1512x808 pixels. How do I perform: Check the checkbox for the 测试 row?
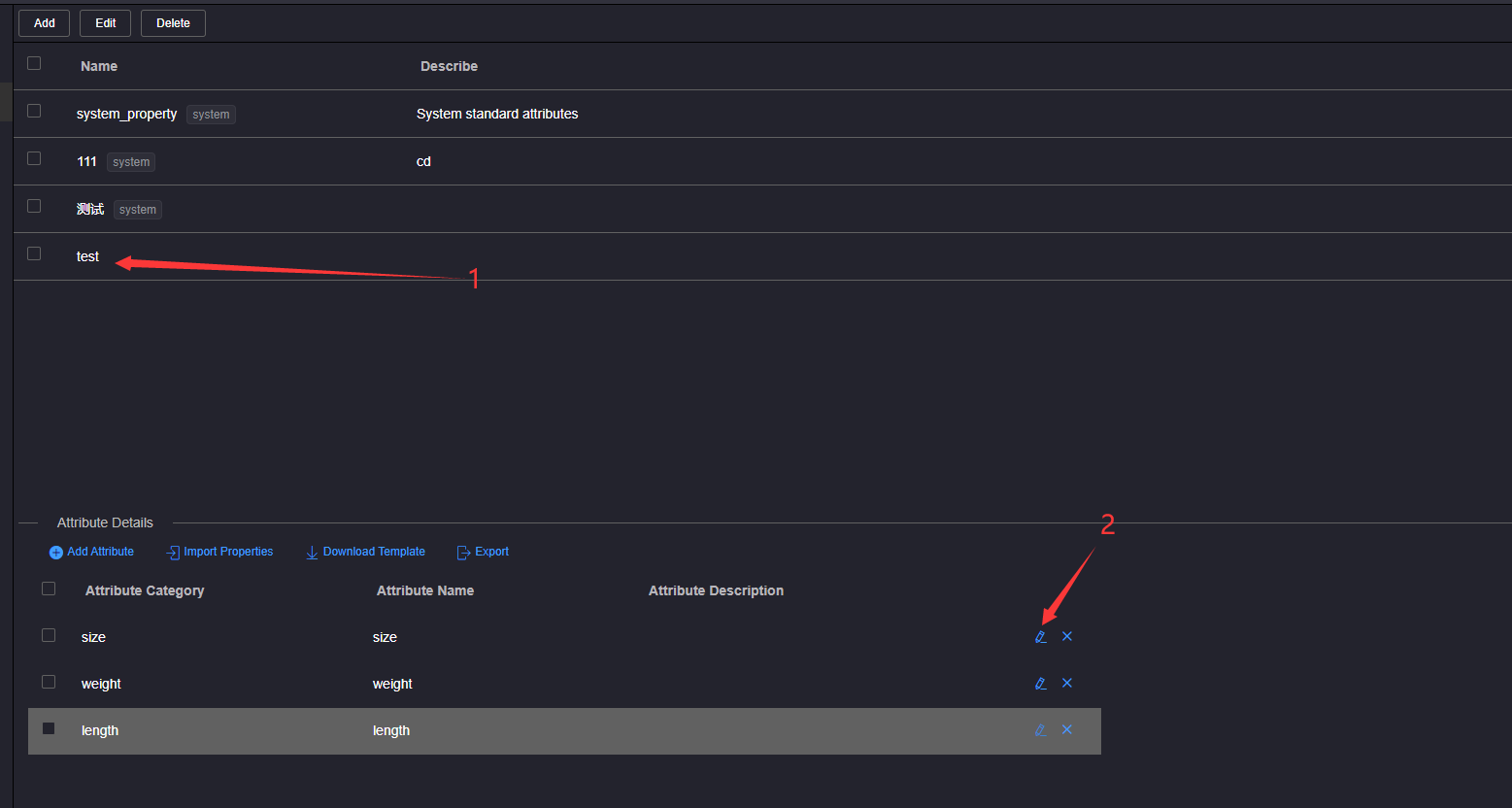(34, 206)
